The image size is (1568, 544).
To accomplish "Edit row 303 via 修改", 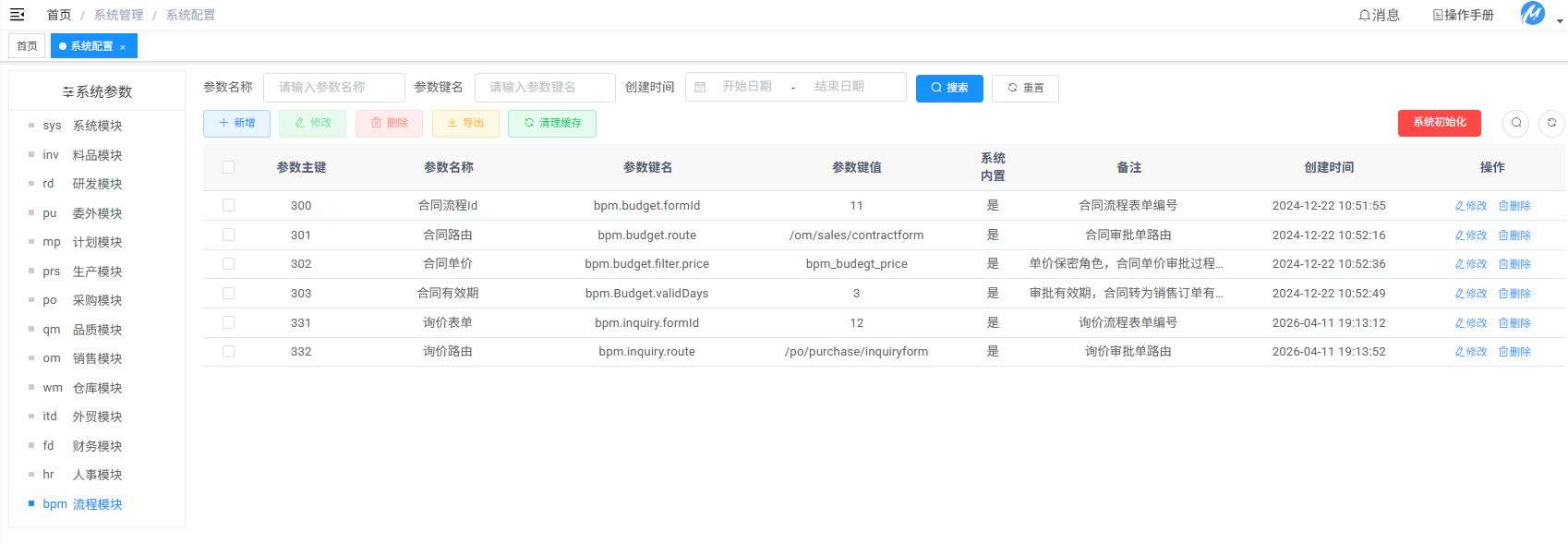I will click(1471, 294).
